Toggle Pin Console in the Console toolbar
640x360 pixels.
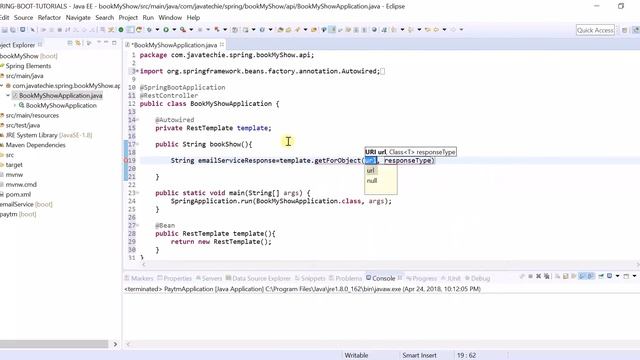601,276
